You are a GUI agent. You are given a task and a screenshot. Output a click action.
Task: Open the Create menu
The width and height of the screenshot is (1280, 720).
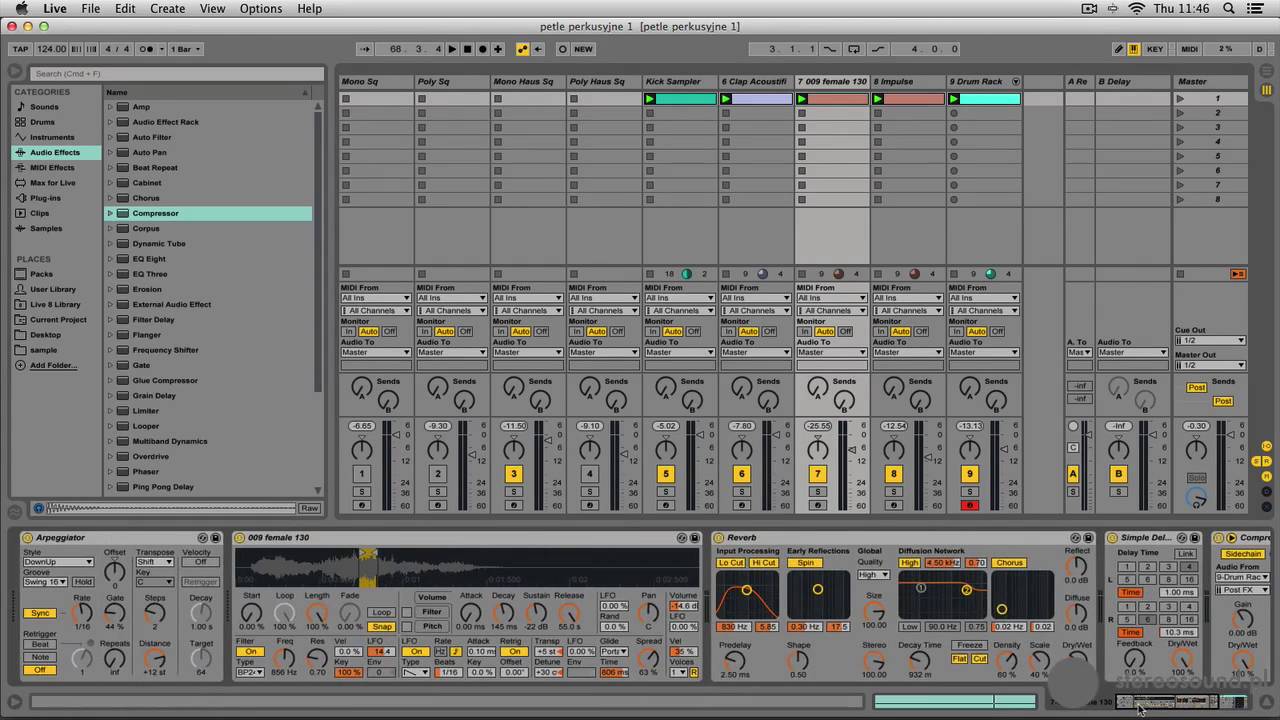[167, 9]
